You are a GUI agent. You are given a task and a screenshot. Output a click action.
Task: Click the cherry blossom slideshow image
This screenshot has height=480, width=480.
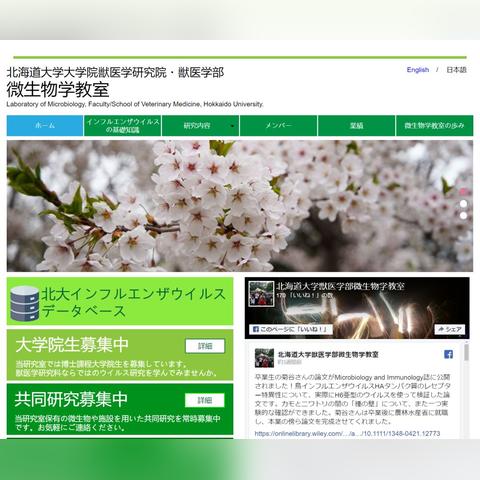tap(240, 206)
